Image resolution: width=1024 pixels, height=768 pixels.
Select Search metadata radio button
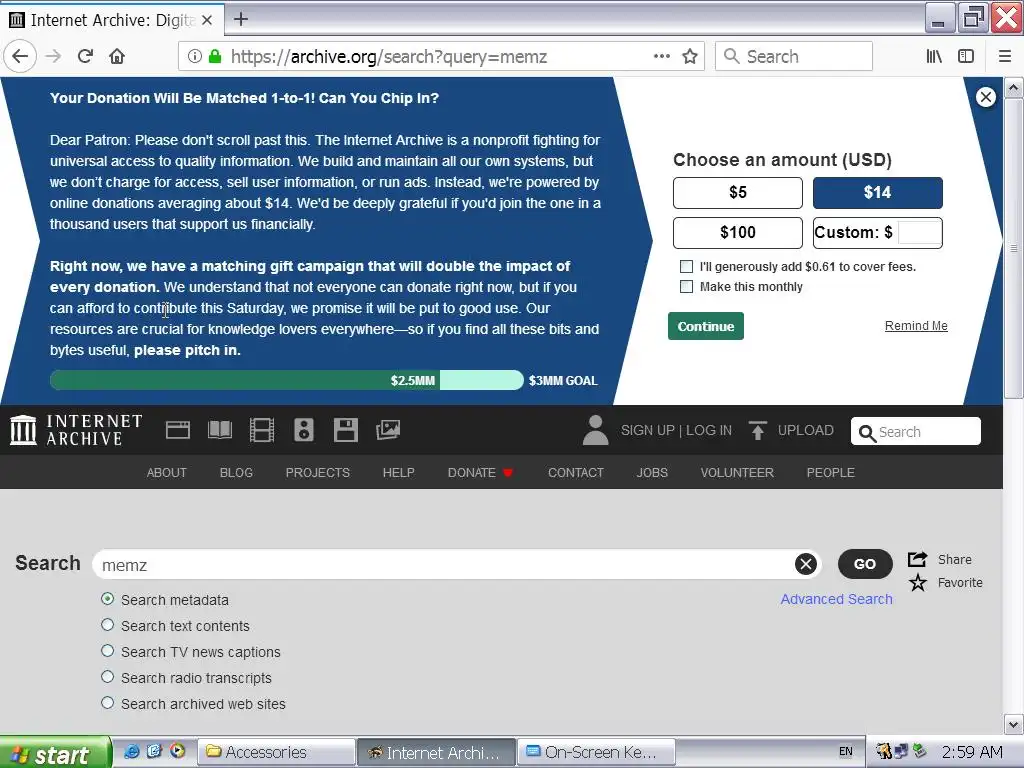pyautogui.click(x=108, y=599)
